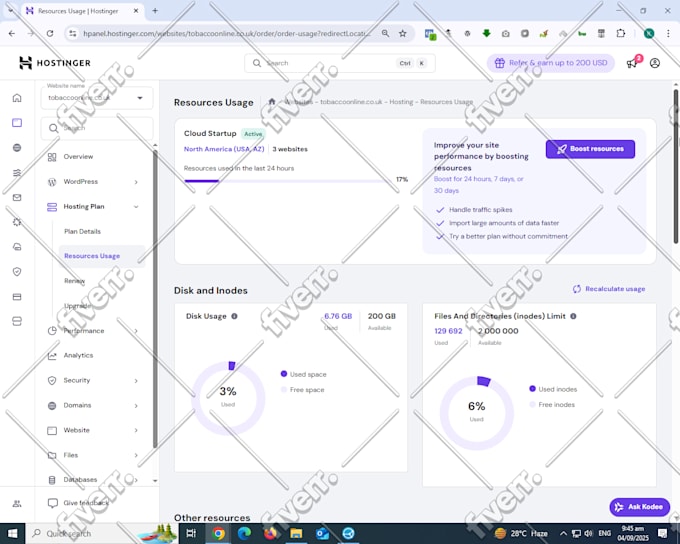Expand the Website menu chevron
The width and height of the screenshot is (680, 544).
136,430
